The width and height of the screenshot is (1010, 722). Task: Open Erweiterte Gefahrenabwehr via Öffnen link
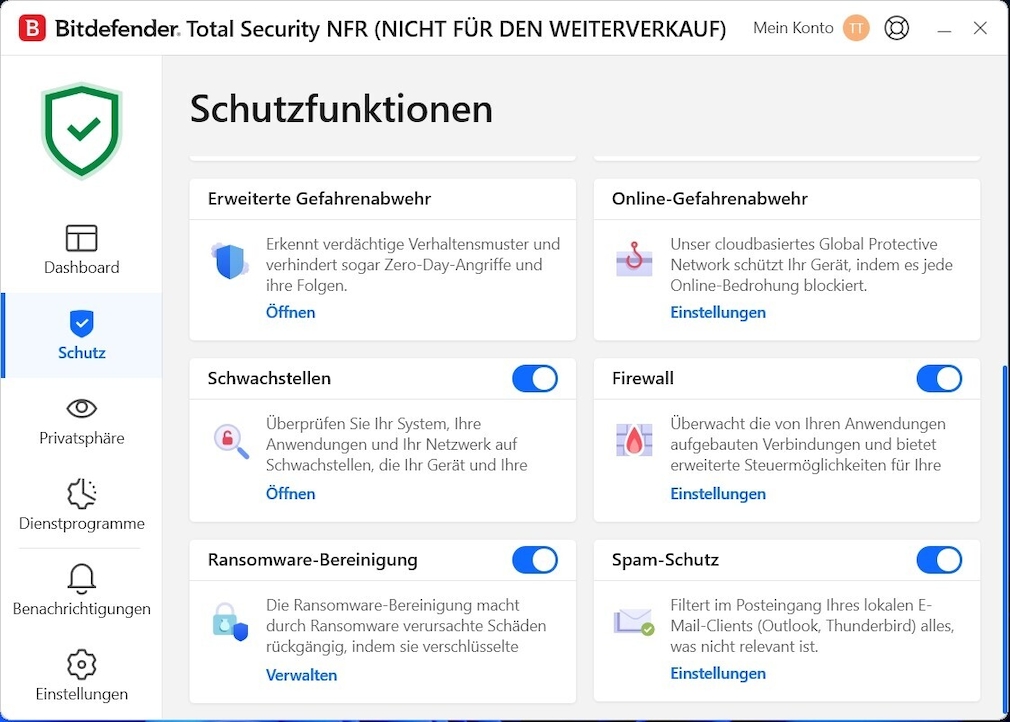coord(290,312)
